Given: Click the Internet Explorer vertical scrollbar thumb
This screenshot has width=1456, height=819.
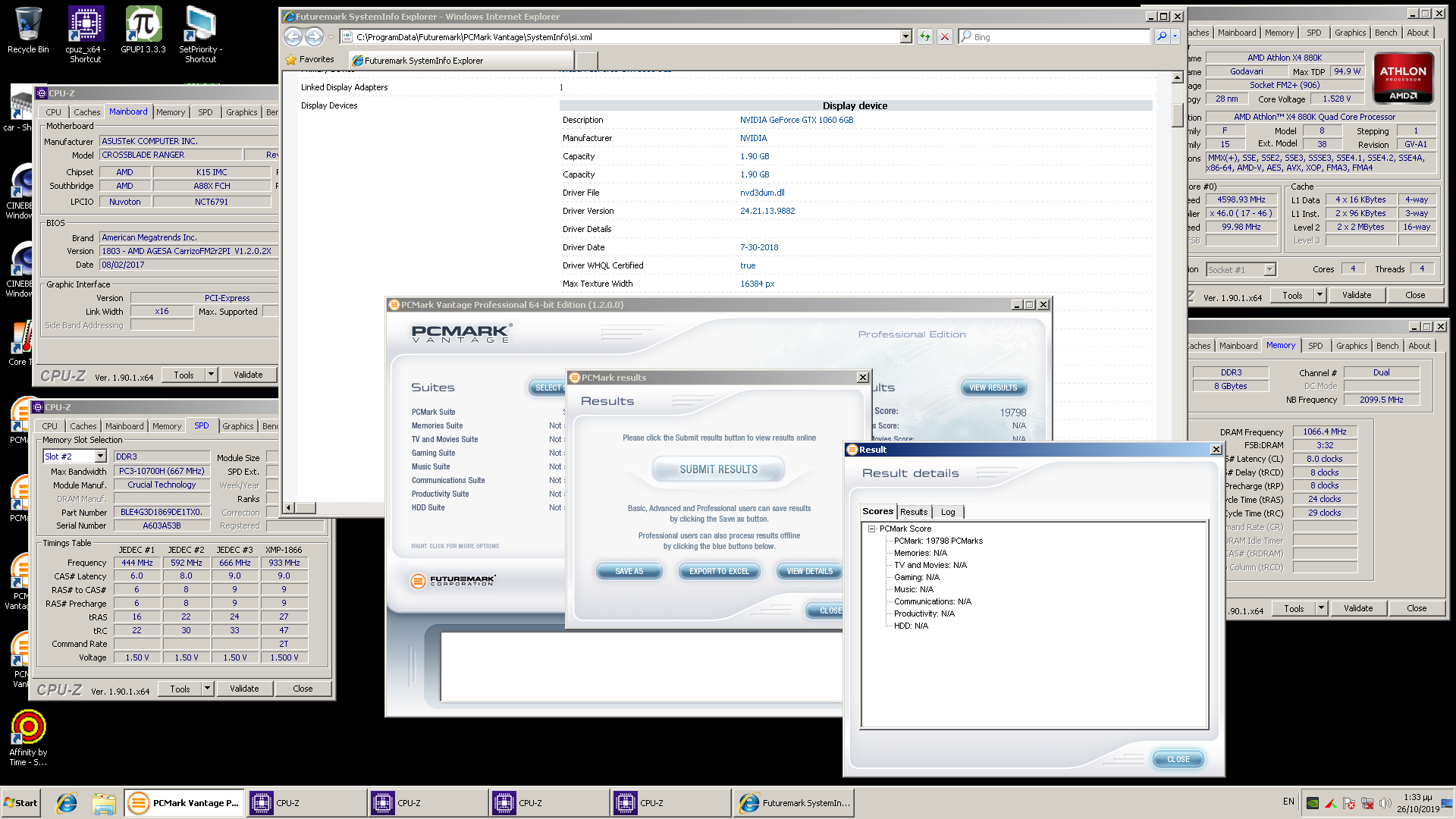Looking at the screenshot, I should [1177, 114].
